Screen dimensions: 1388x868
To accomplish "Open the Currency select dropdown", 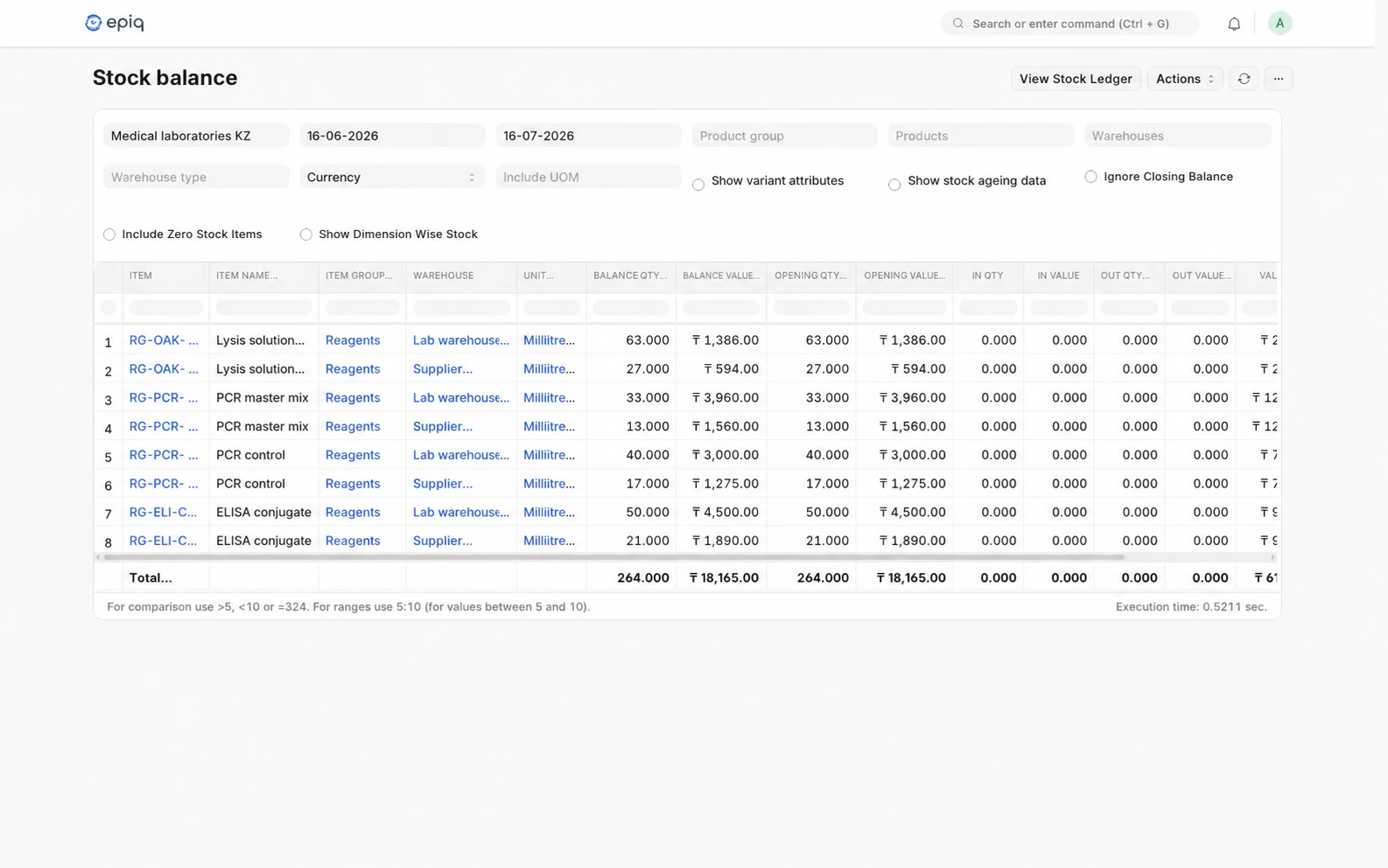I will 392,177.
